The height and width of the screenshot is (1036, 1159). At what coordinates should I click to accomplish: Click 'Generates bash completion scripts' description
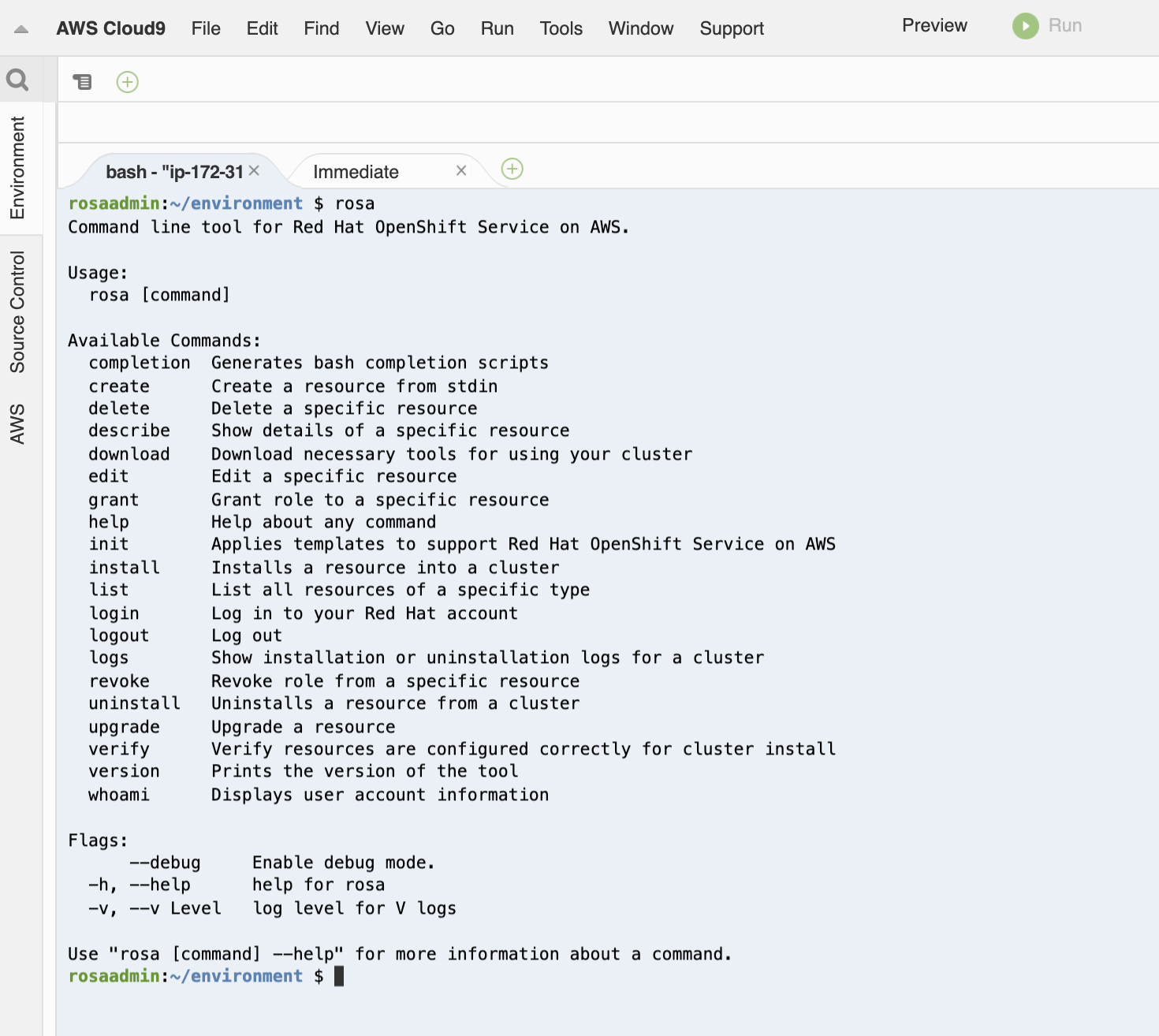[x=380, y=363]
